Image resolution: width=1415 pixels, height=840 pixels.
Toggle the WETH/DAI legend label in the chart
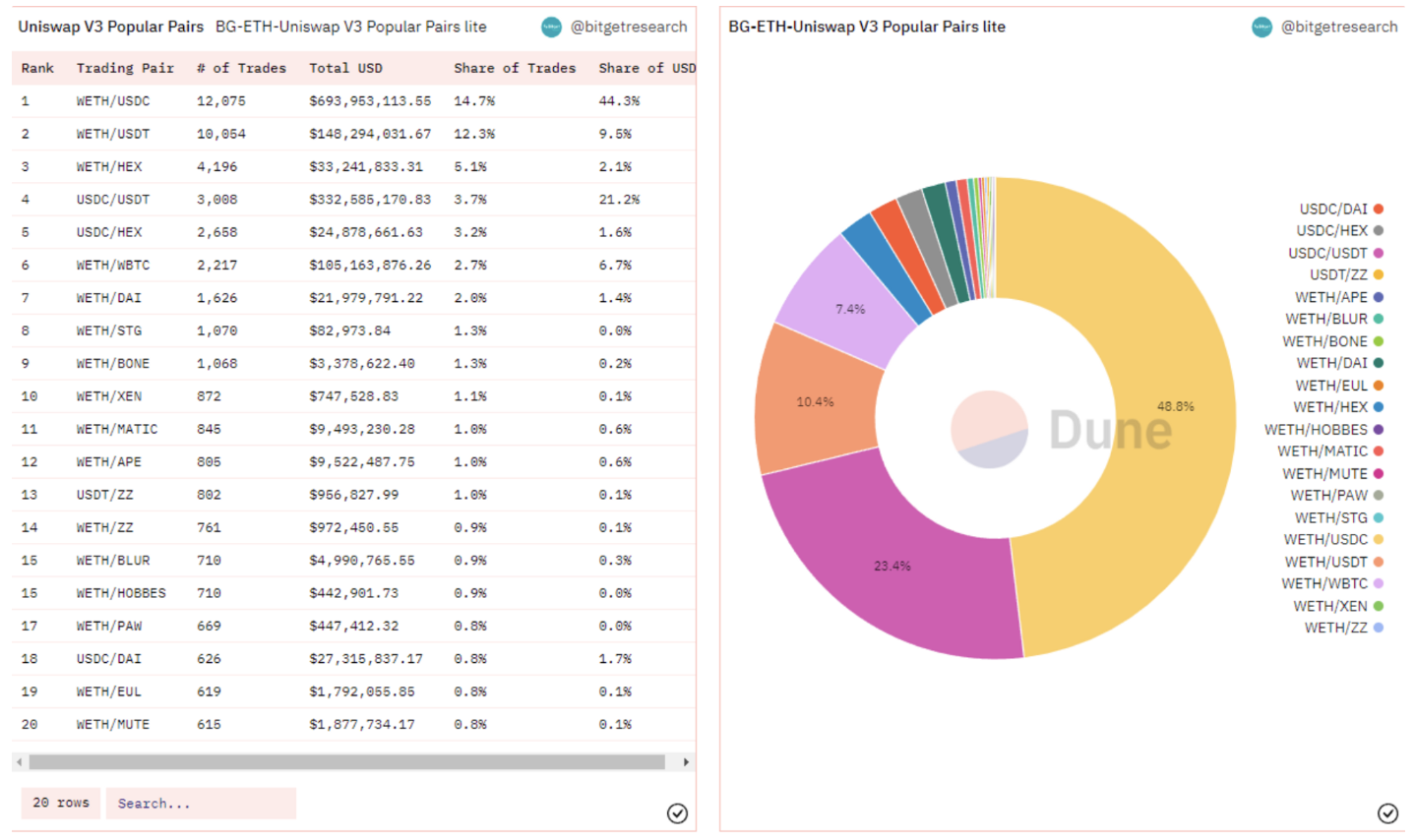click(x=1331, y=363)
